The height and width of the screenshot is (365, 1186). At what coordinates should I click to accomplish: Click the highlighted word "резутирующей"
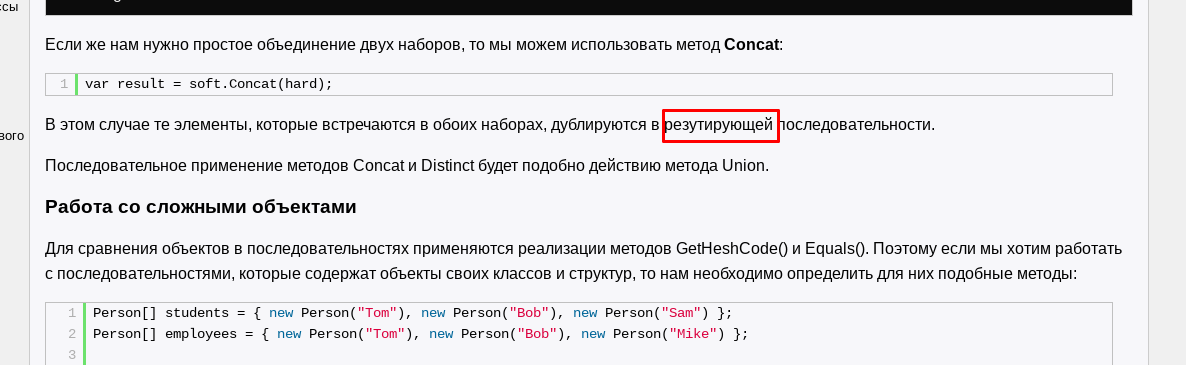(721, 124)
